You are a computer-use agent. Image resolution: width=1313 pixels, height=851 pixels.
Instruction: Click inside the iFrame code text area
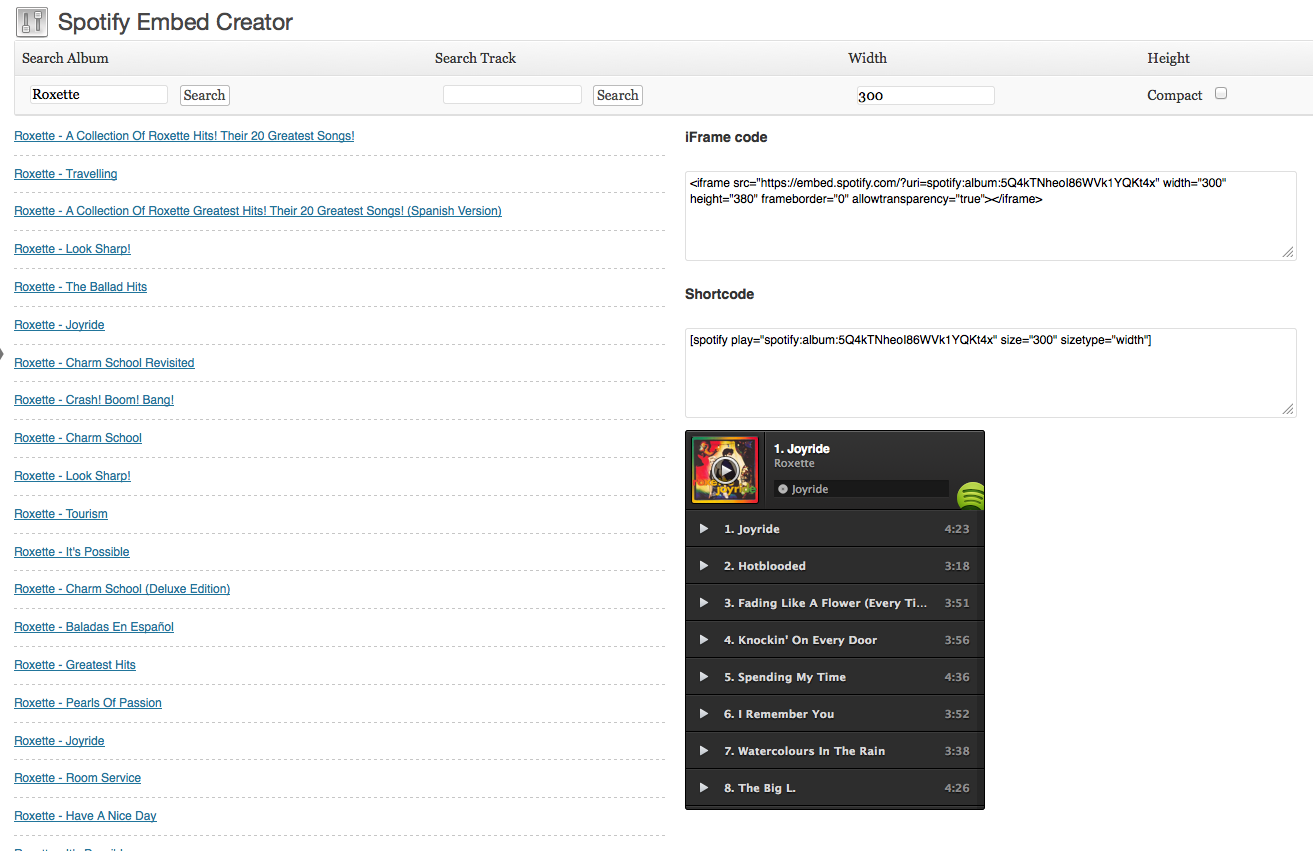(991, 216)
